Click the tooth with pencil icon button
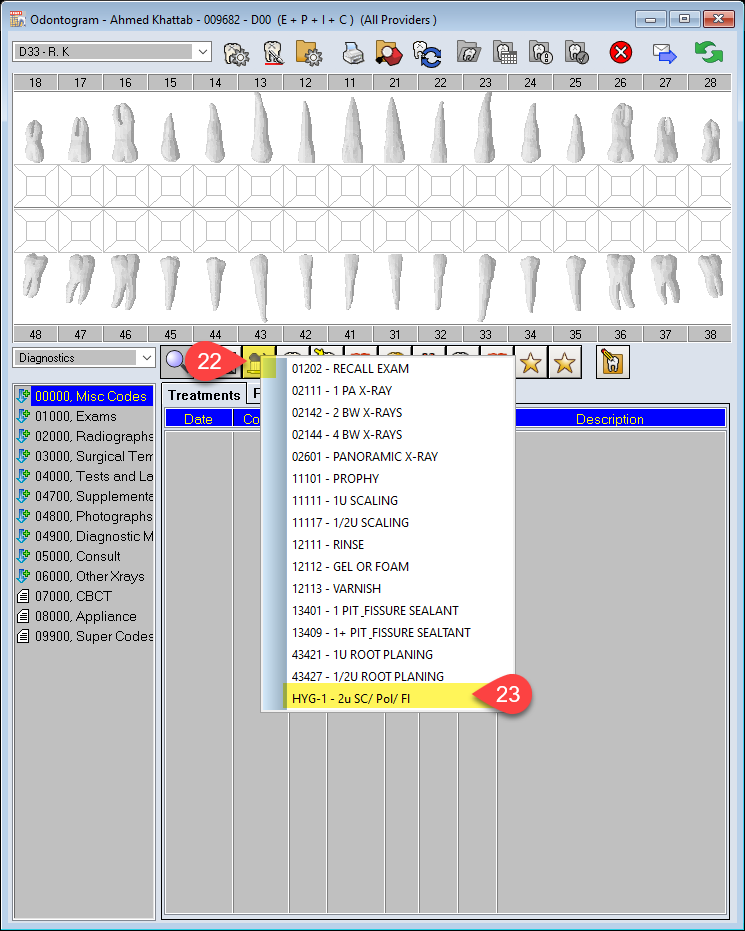 click(x=613, y=362)
